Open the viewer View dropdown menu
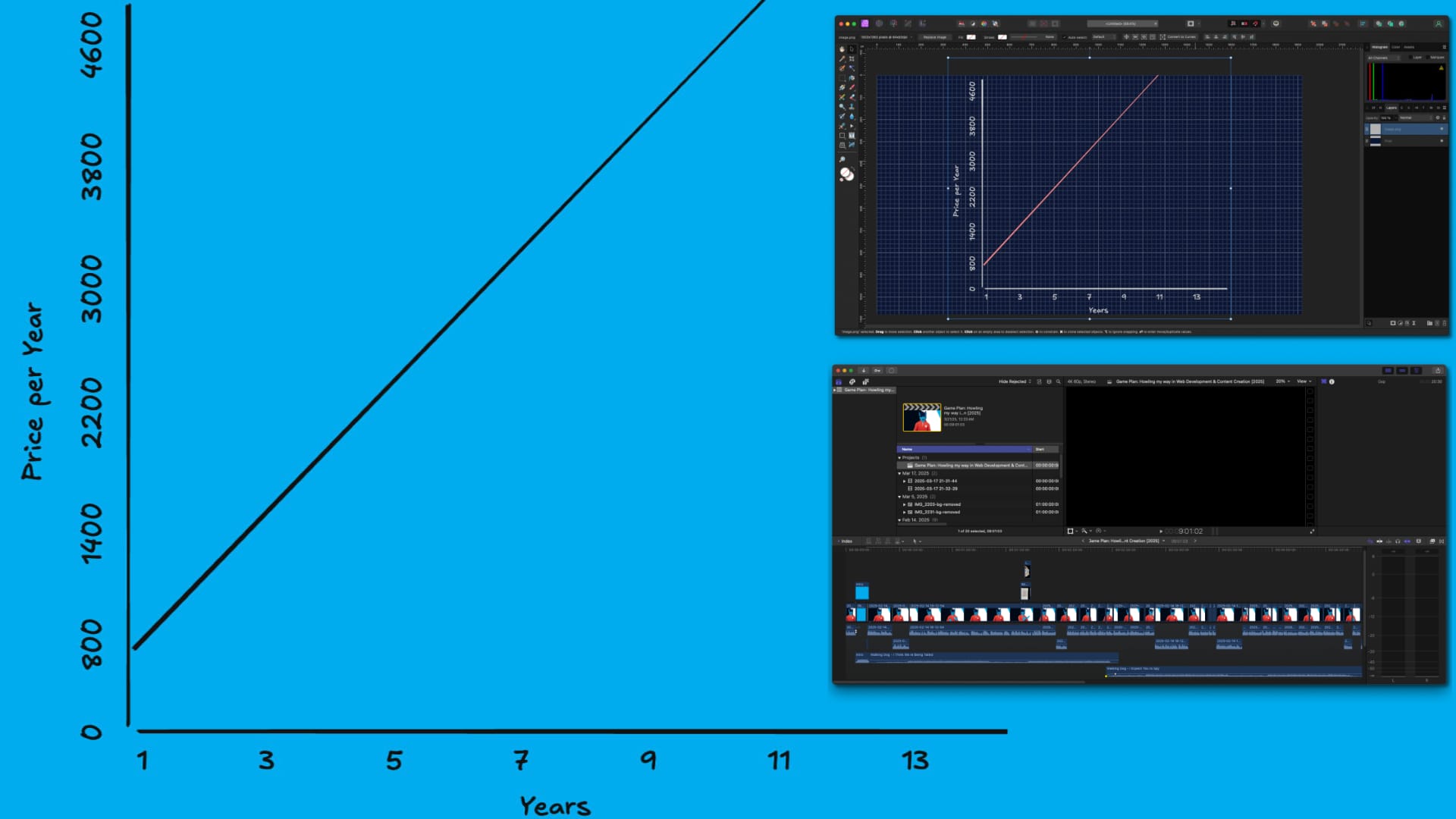The width and height of the screenshot is (1456, 819). (x=1304, y=381)
